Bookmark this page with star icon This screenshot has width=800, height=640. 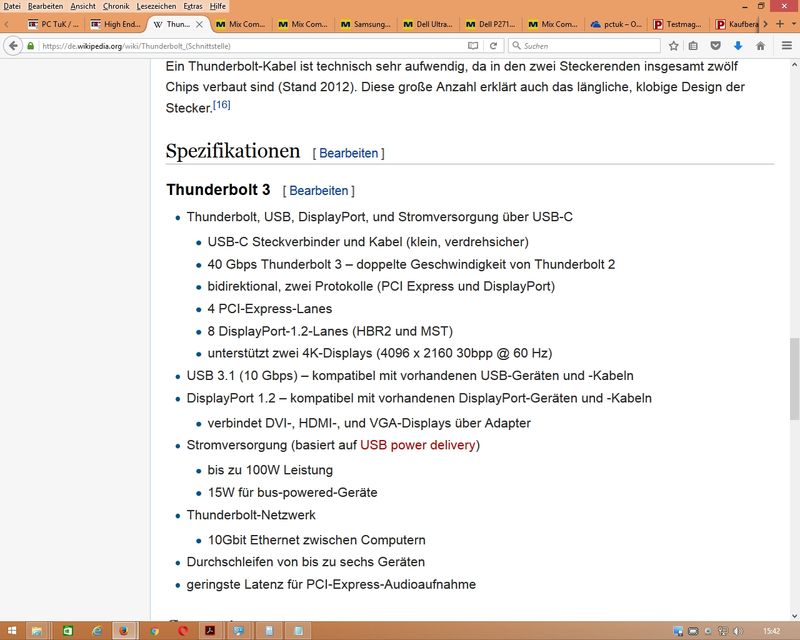673,46
